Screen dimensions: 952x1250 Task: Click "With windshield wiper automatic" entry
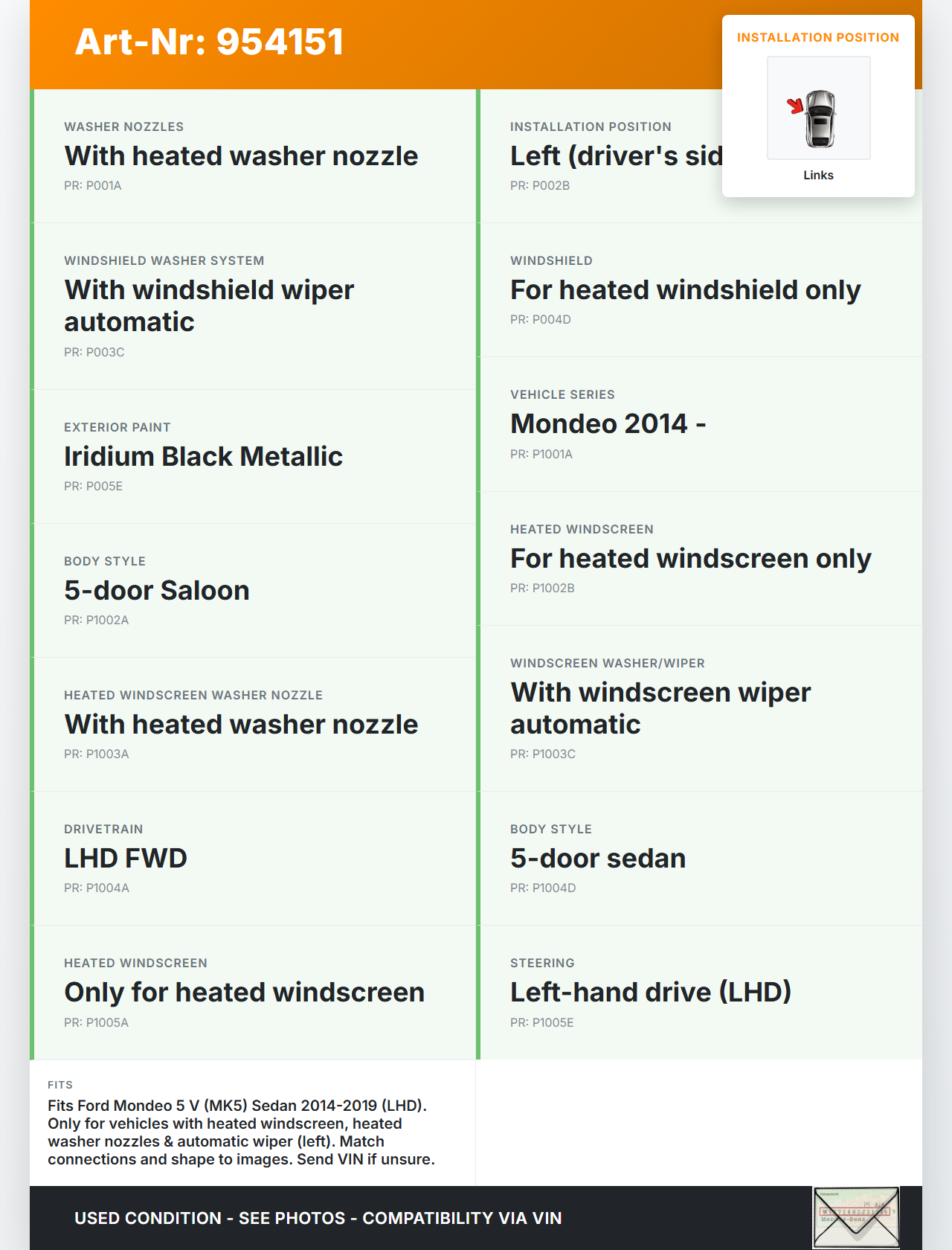point(209,305)
